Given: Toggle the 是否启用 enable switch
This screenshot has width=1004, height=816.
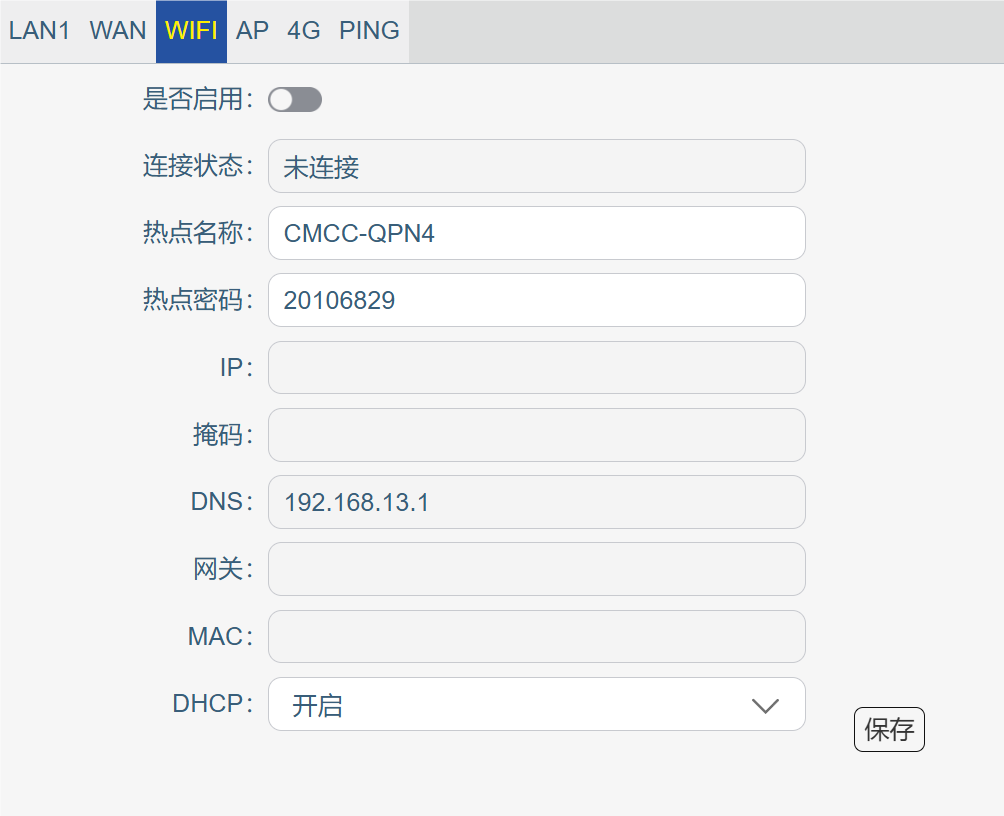Looking at the screenshot, I should pyautogui.click(x=295, y=99).
